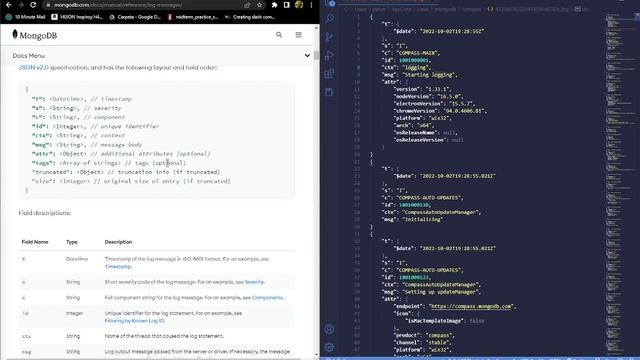The image size is (640, 360).
Task: Expand the Docs Menu chevron
Action: click(307, 56)
